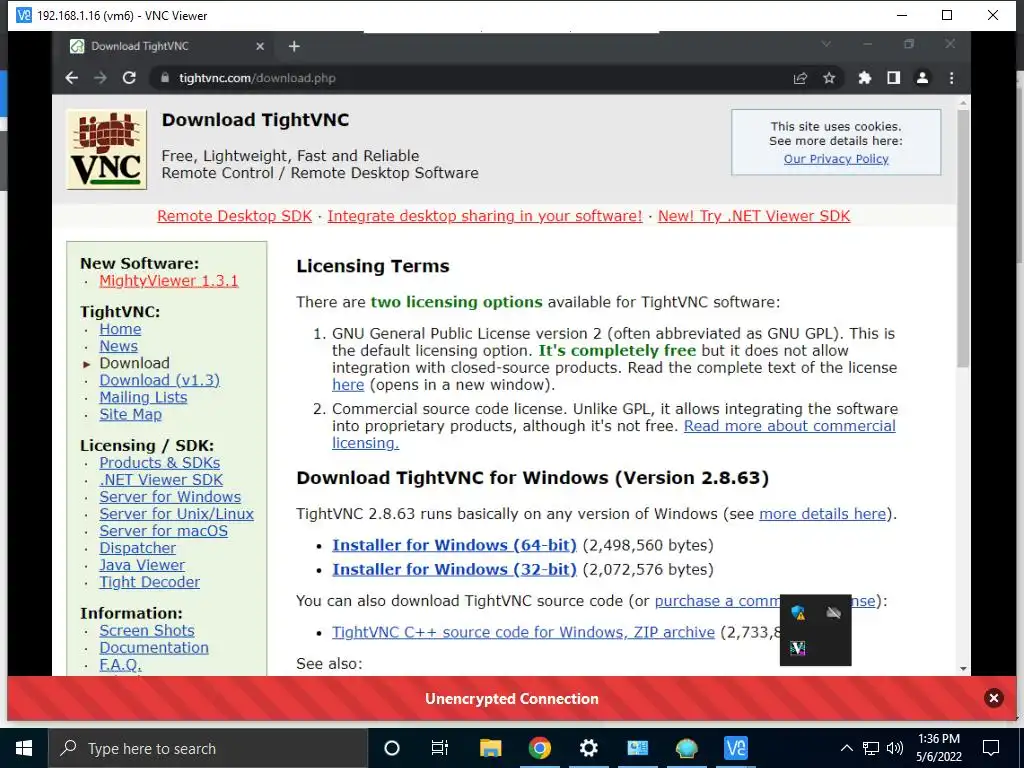Click the VNC tray icon in overflow popup

click(798, 648)
